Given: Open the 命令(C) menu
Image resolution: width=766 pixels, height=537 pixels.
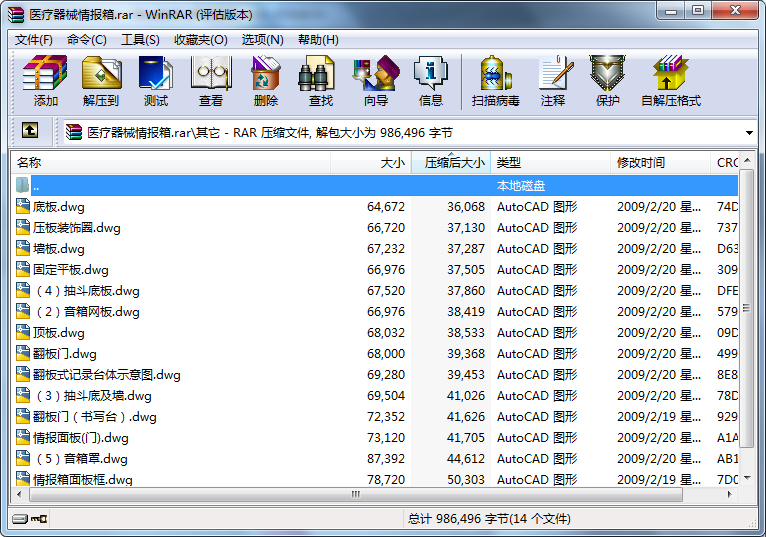Looking at the screenshot, I should point(86,40).
